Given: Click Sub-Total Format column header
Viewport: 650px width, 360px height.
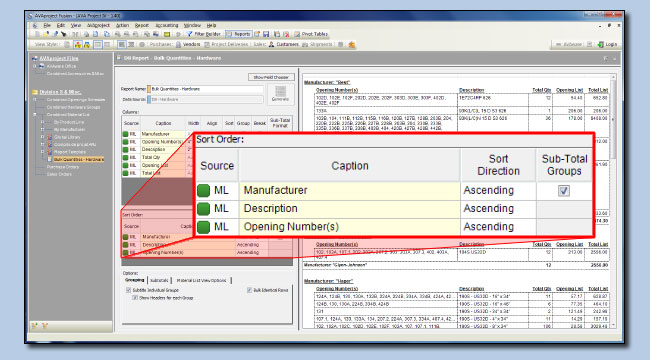Looking at the screenshot, I should pyautogui.click(x=280, y=123).
